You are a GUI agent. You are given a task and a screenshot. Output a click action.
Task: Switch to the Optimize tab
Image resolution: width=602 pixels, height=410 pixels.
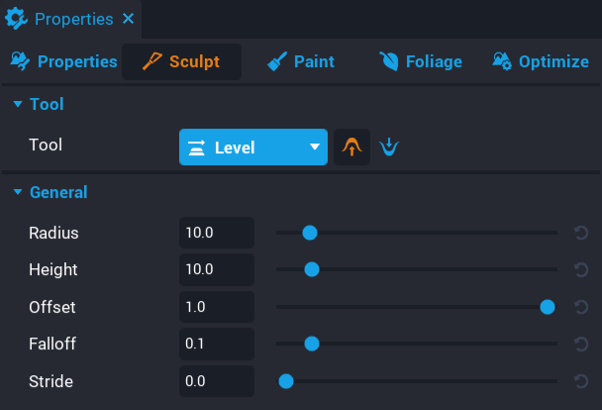coord(541,62)
